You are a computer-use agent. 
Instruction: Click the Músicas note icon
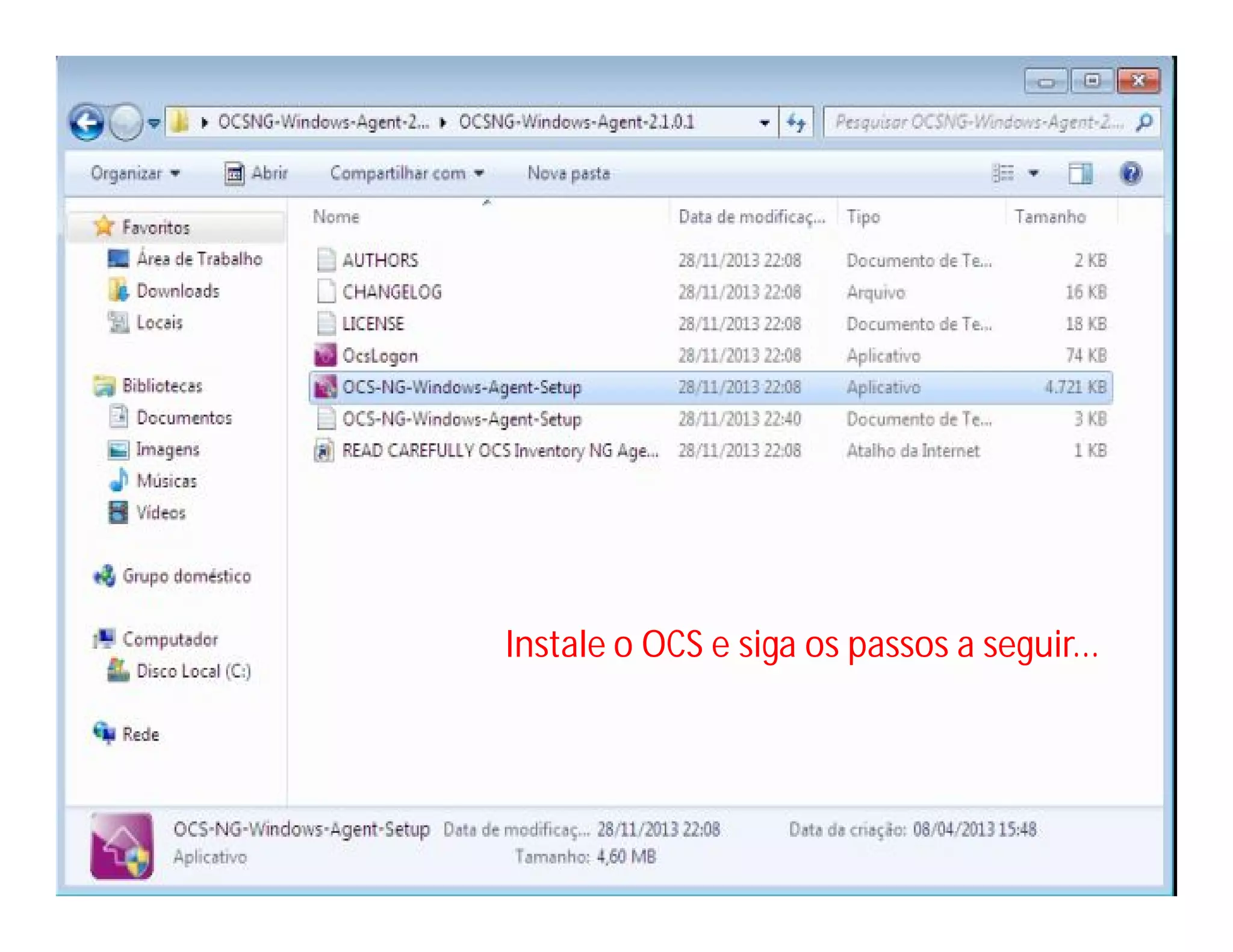tap(119, 480)
